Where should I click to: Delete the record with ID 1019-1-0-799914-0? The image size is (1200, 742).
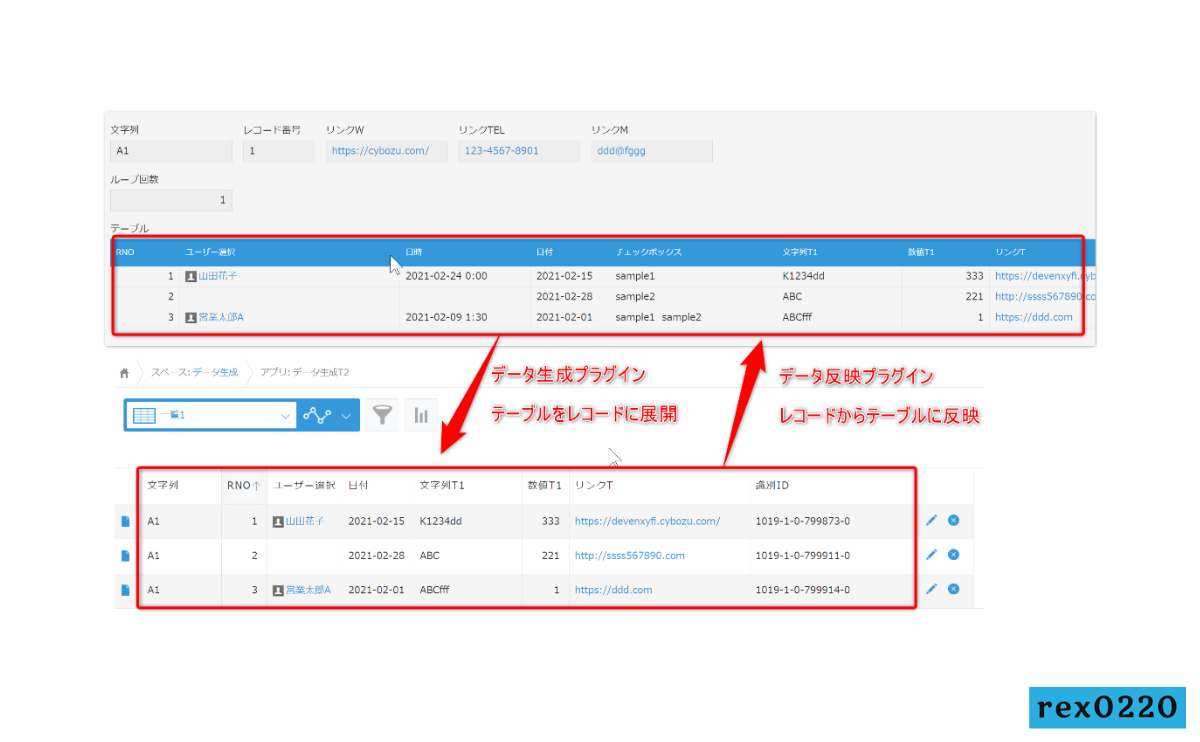coord(954,589)
